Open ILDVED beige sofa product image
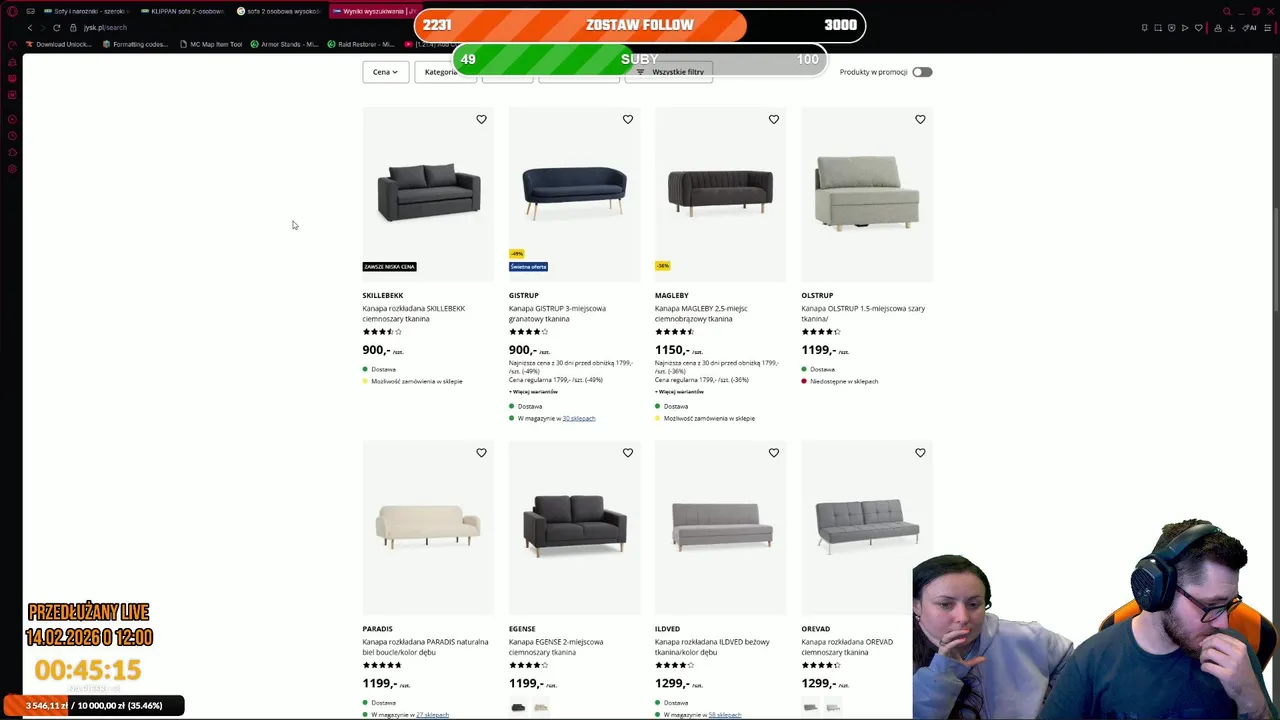Viewport: 1280px width, 720px height. tap(720, 526)
